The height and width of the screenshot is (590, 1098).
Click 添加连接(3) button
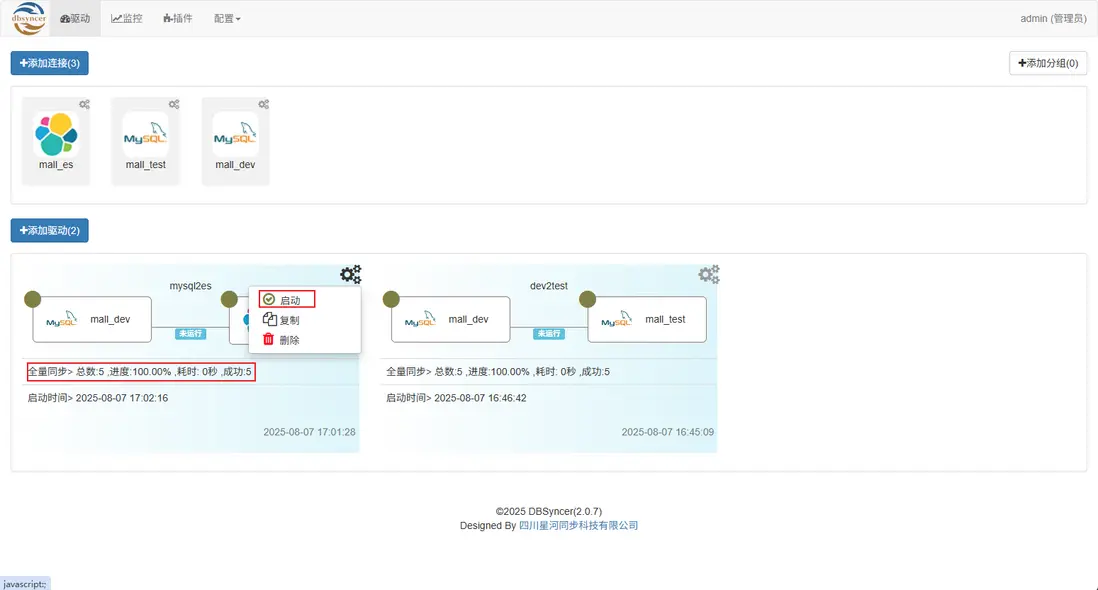click(x=50, y=63)
